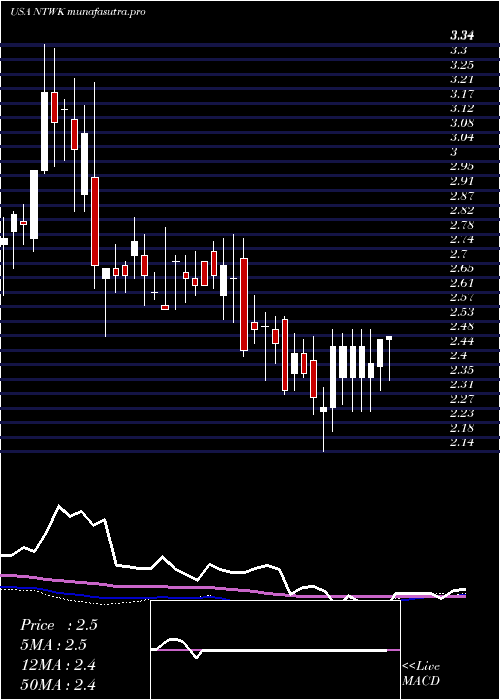This screenshot has width=500, height=700.
Task: Click the 2.14 price axis label
Action: click(x=462, y=442)
